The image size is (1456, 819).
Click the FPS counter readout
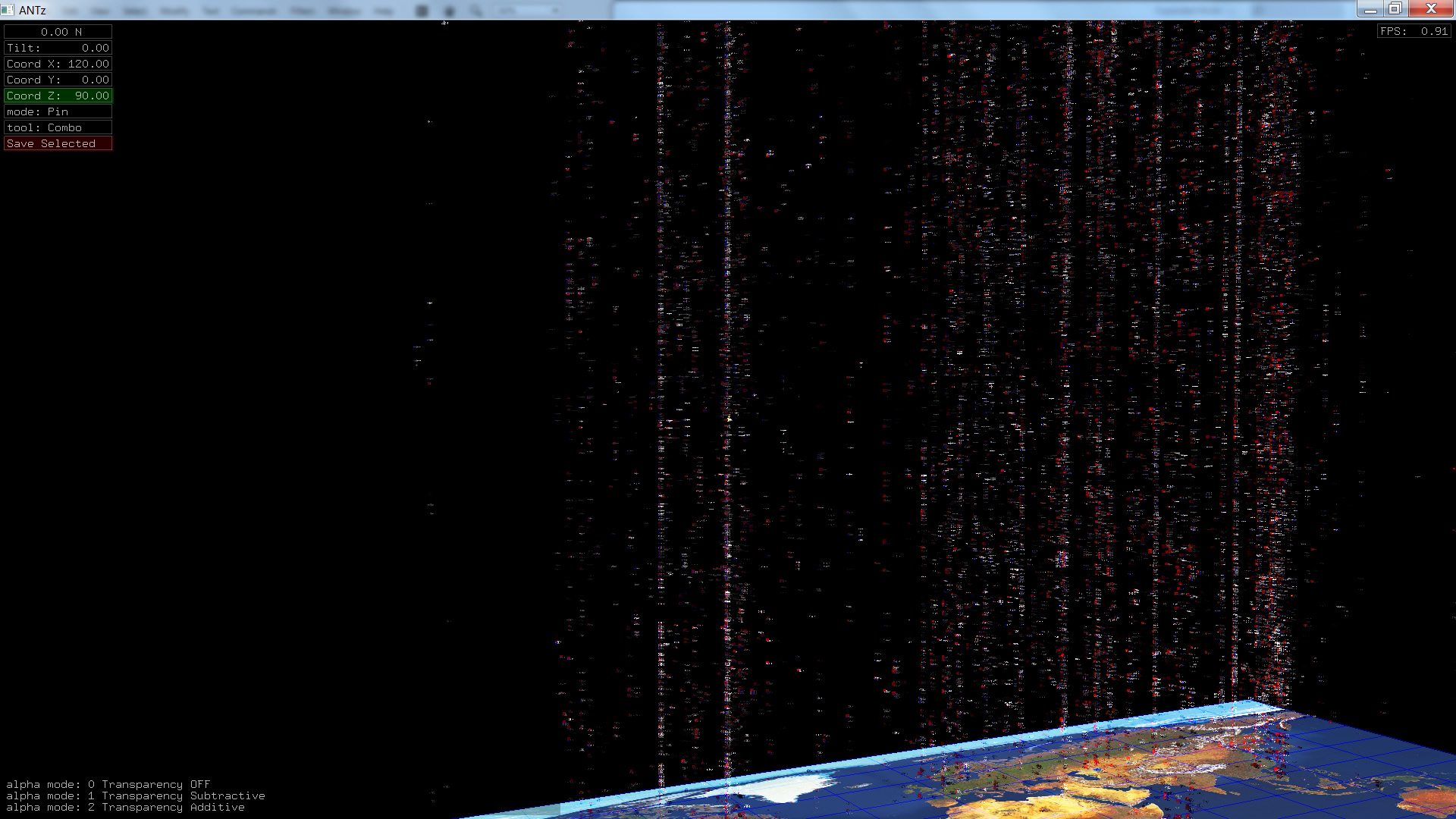pyautogui.click(x=1414, y=31)
